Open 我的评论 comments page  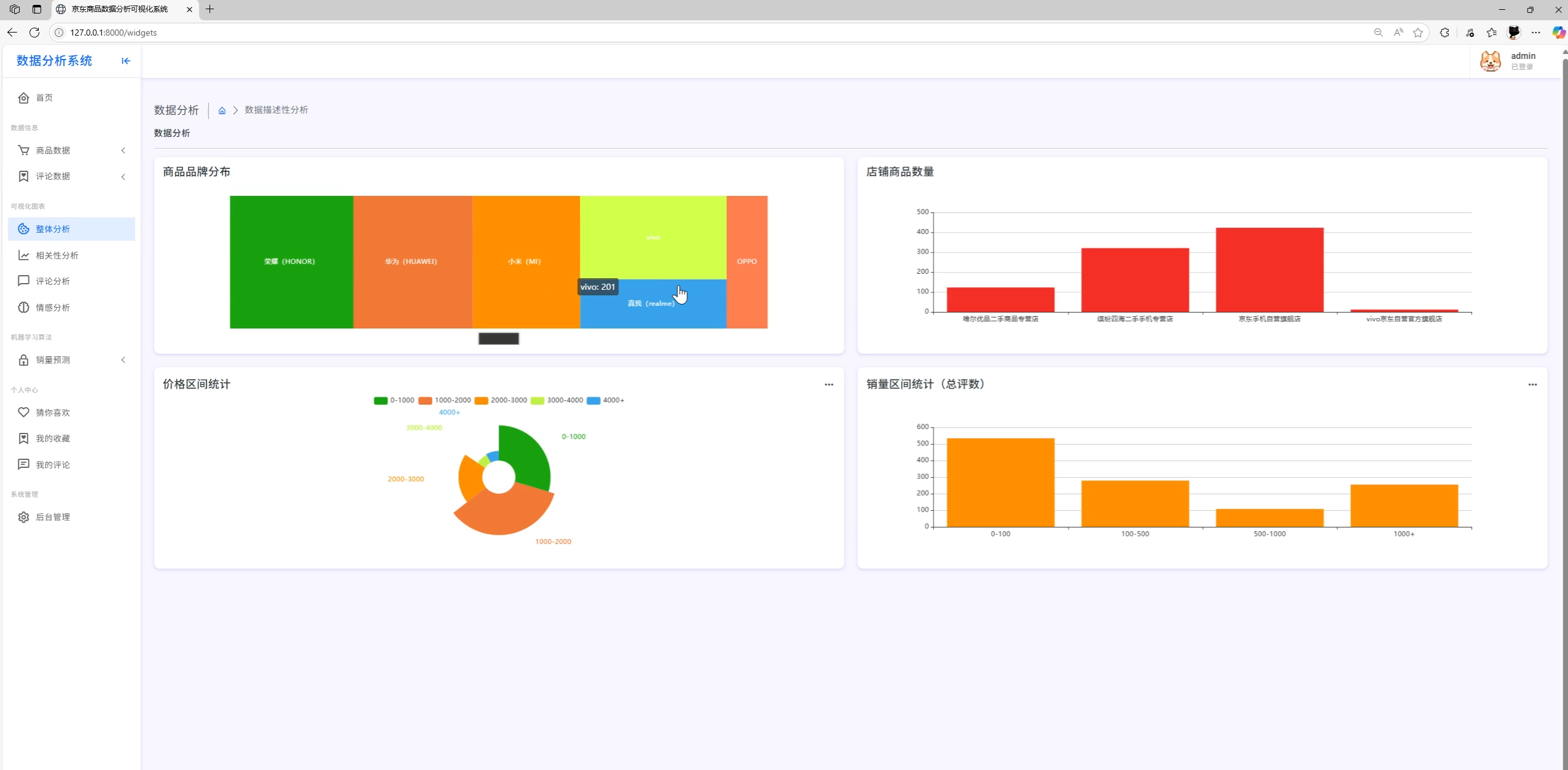pyautogui.click(x=71, y=465)
